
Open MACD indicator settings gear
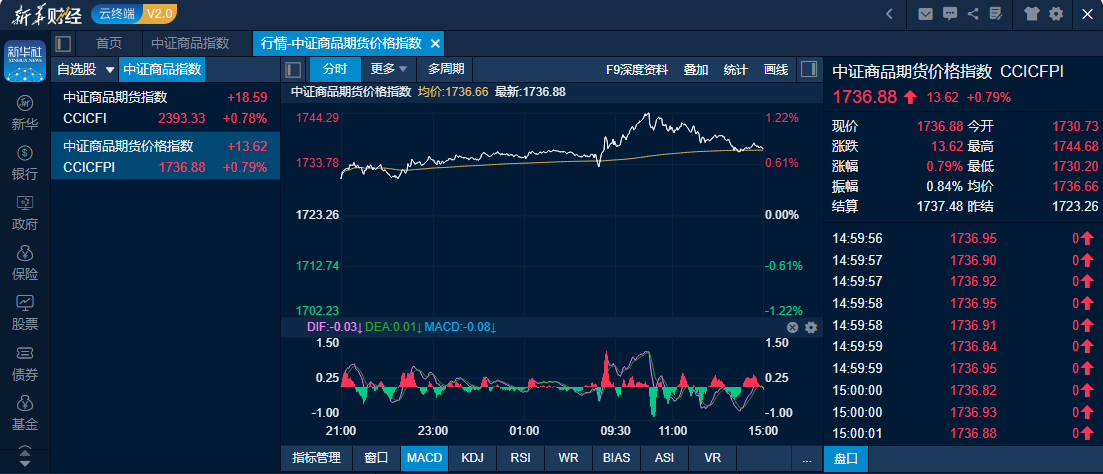tap(811, 327)
